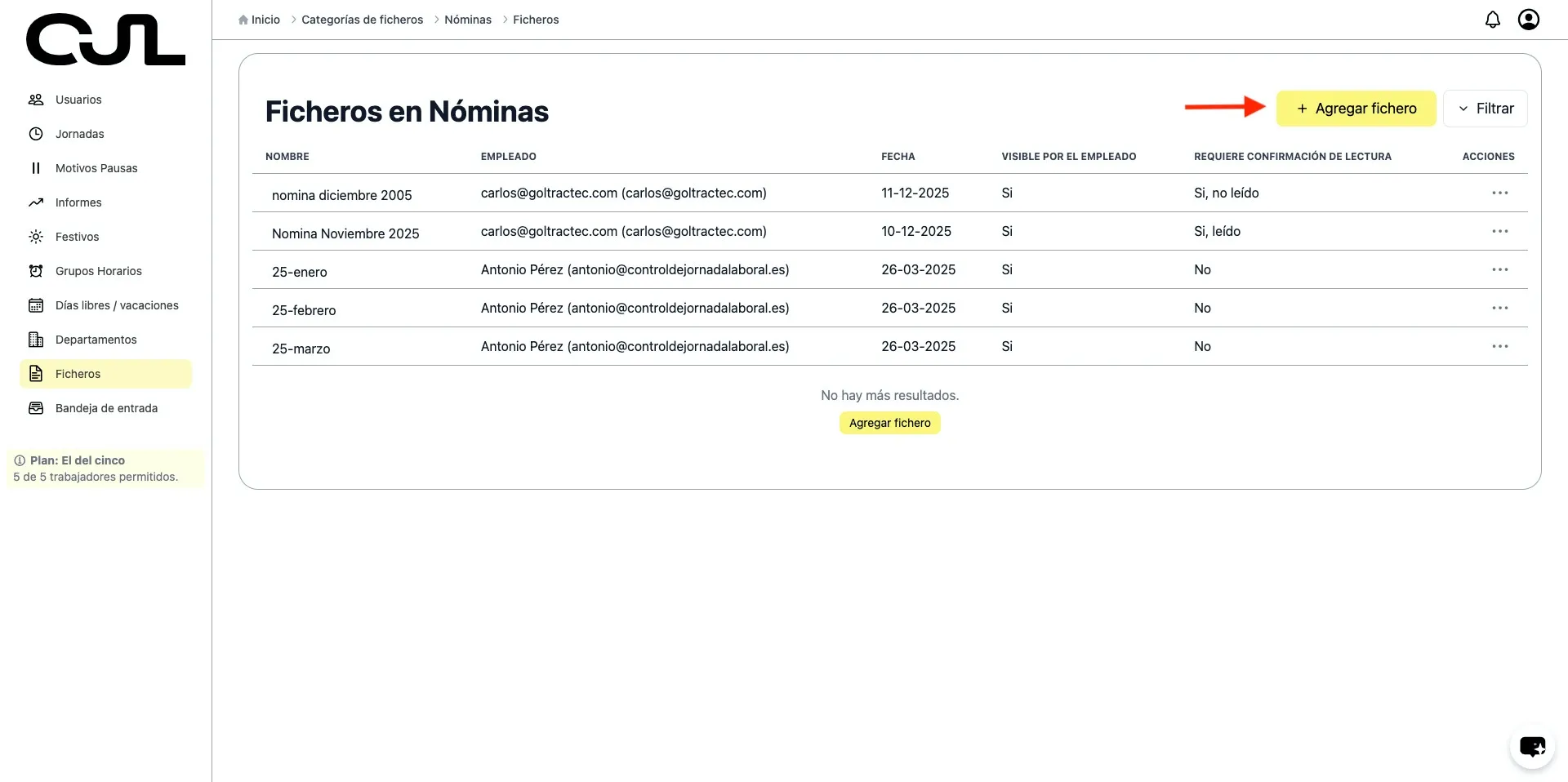1568x782 pixels.
Task: Open actions menu for 25-marzo row
Action: [x=1499, y=346]
